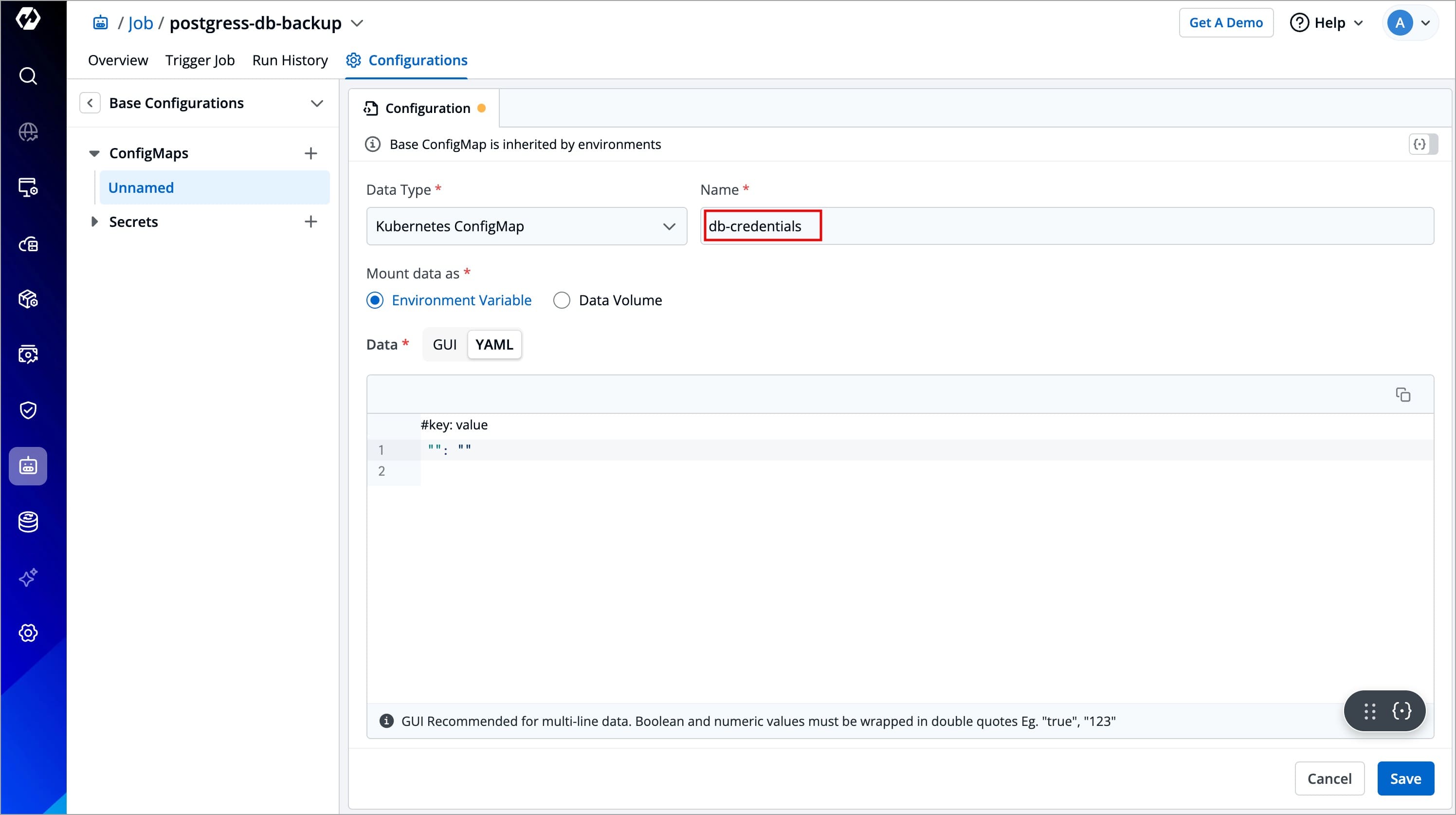Click the search icon in sidebar

pyautogui.click(x=28, y=76)
